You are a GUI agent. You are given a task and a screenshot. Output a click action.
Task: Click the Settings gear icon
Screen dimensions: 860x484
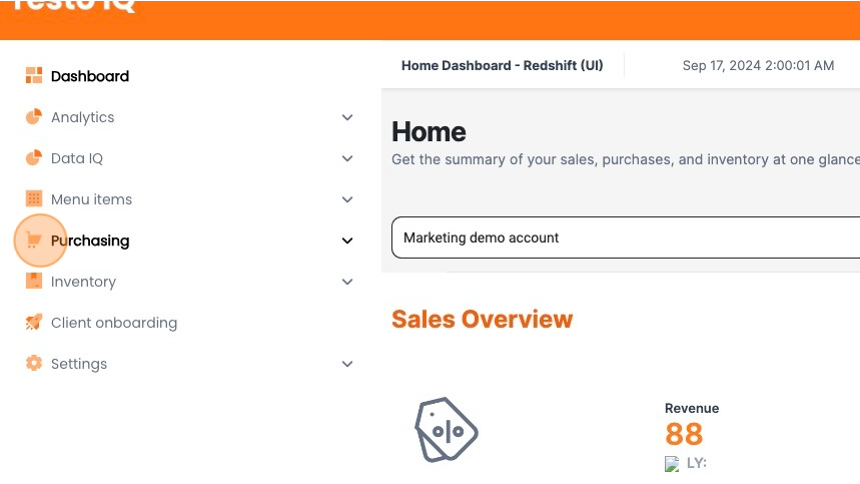click(33, 363)
